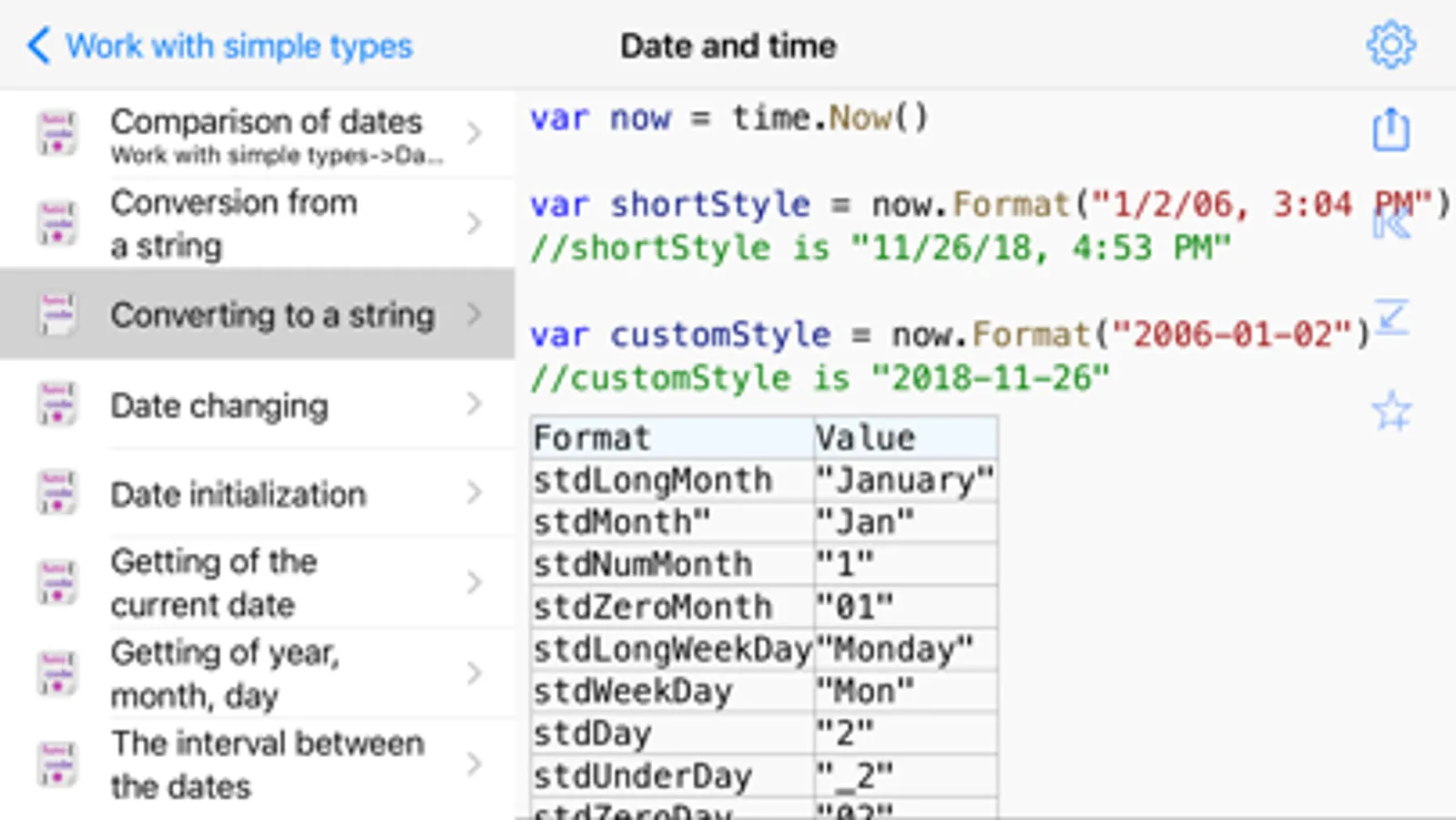Click the chevron next to Getting of year, month, day
The image size is (1456, 820).
pyautogui.click(x=473, y=673)
